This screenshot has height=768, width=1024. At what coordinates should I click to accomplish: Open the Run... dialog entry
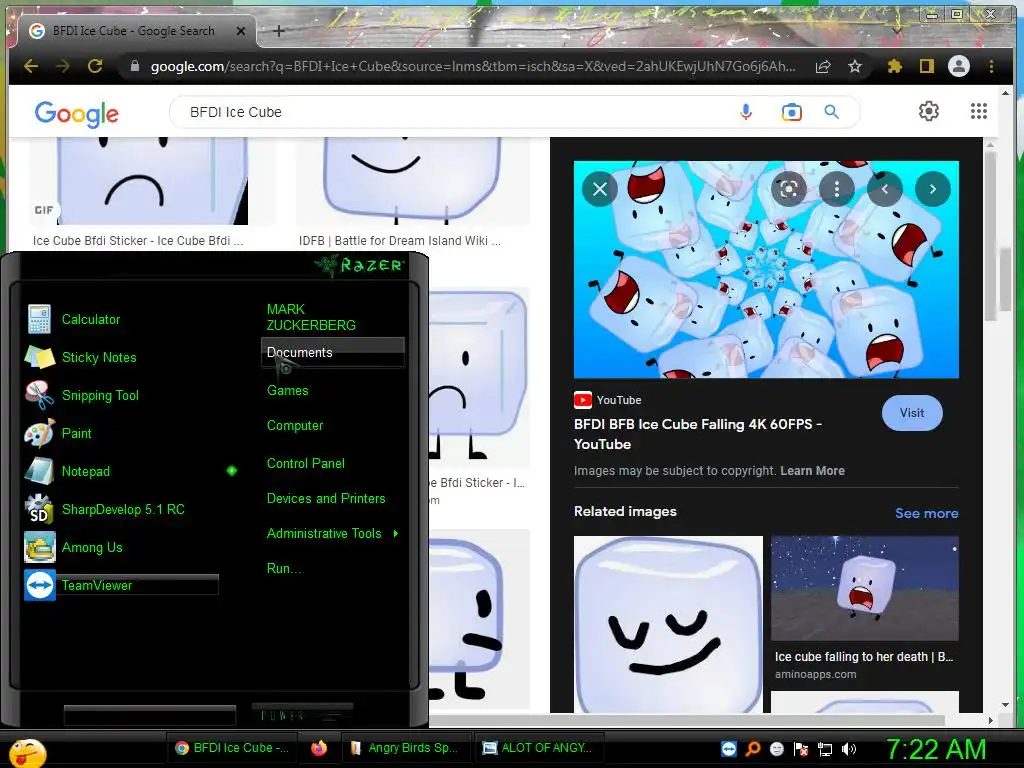click(285, 568)
